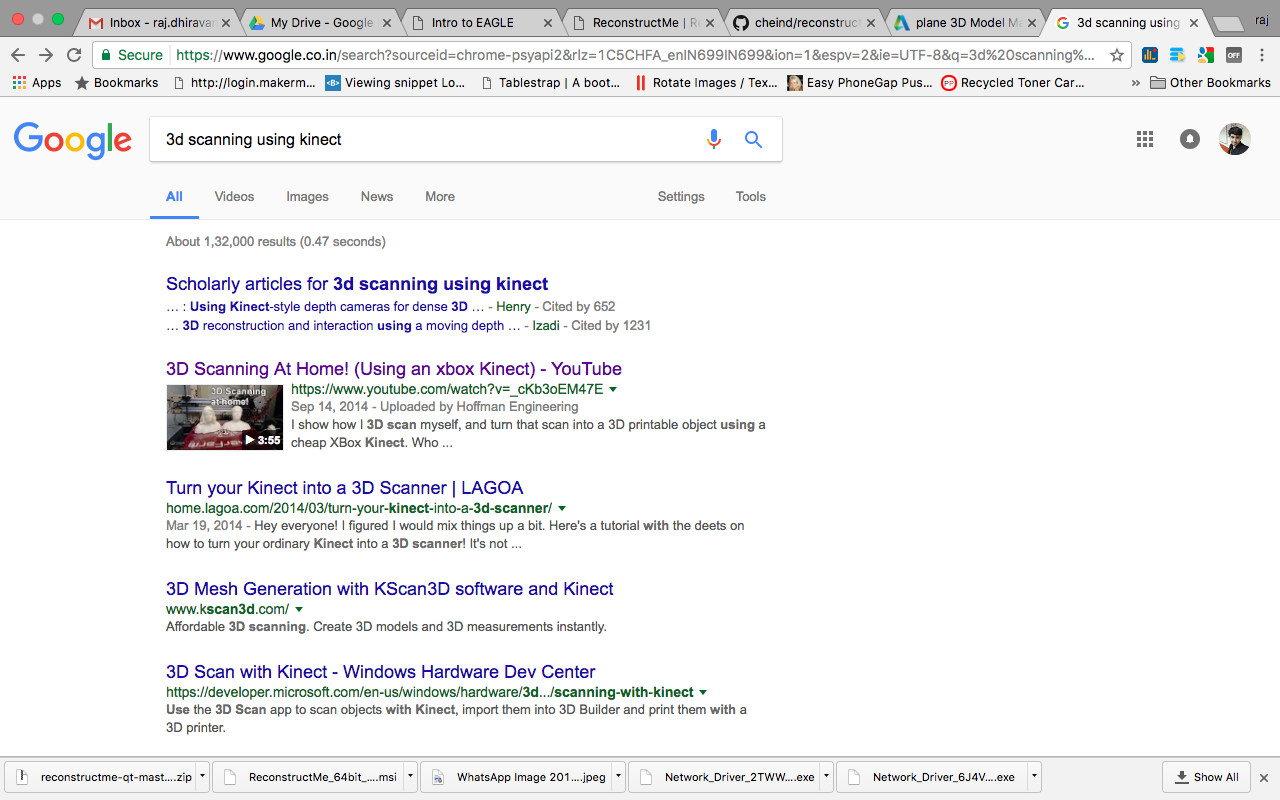Screen dimensions: 1280x800
Task: Click the YouTube video thumbnail
Action: pos(225,417)
